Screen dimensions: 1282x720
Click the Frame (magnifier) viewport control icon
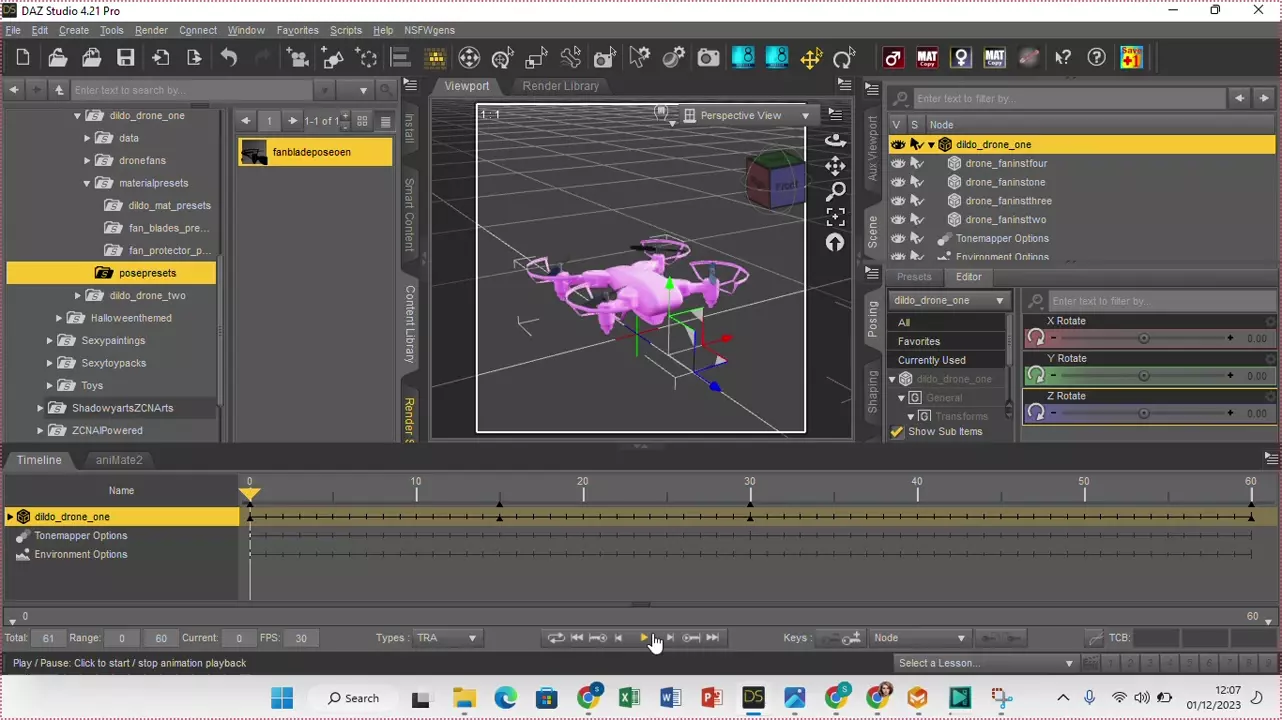click(x=835, y=191)
